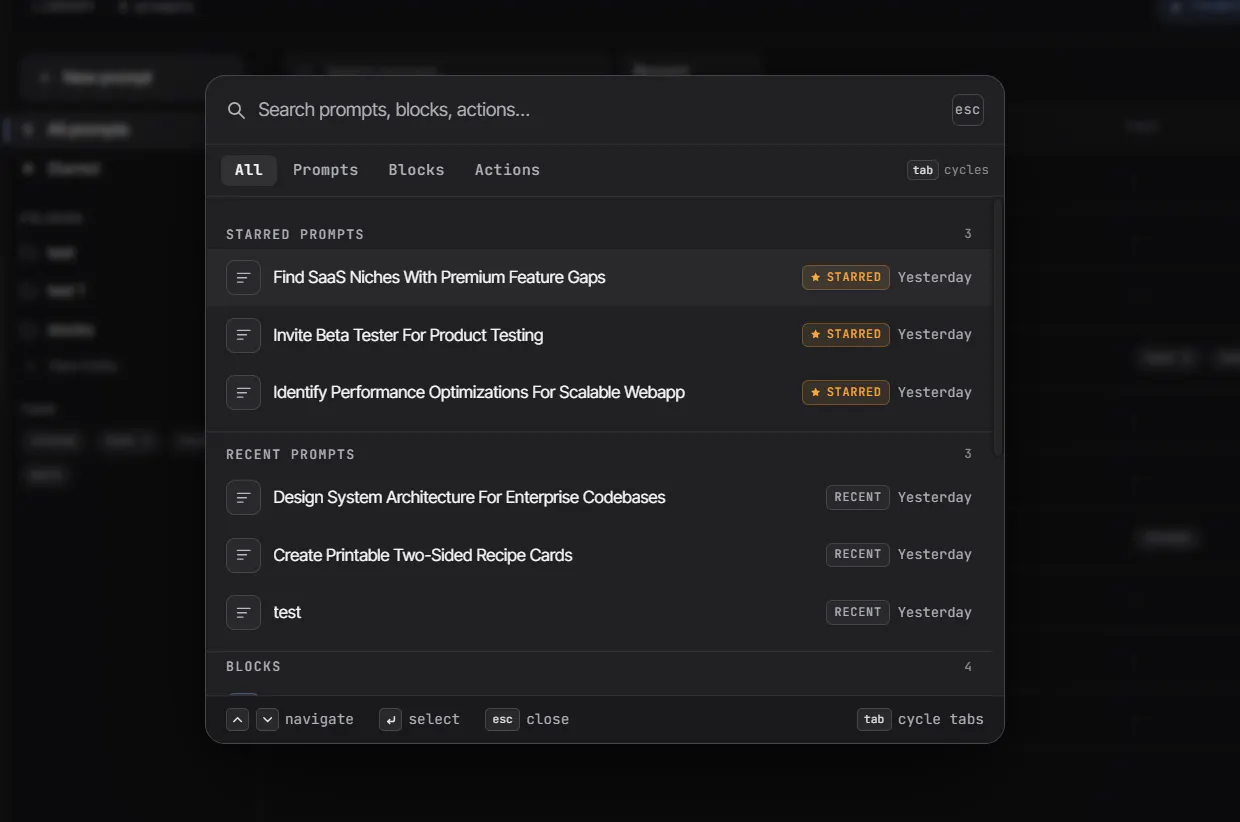The image size is (1240, 822).
Task: Click document icon of the test prompt row
Action: (243, 612)
